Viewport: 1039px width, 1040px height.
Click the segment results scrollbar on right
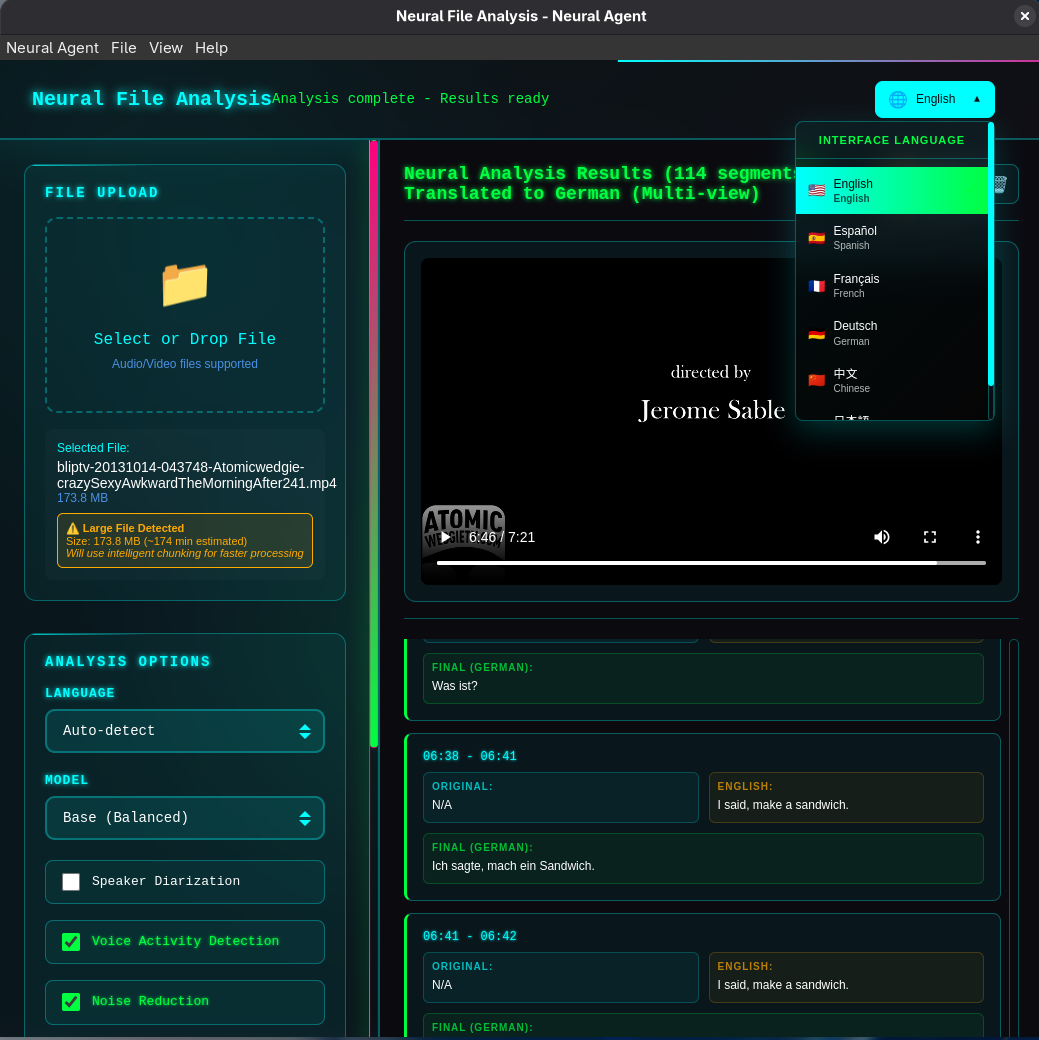[x=1013, y=837]
